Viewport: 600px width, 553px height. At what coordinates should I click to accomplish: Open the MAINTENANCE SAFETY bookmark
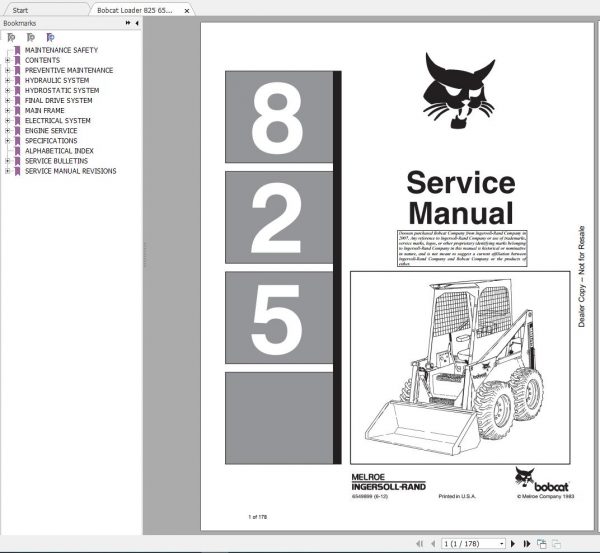(61, 50)
